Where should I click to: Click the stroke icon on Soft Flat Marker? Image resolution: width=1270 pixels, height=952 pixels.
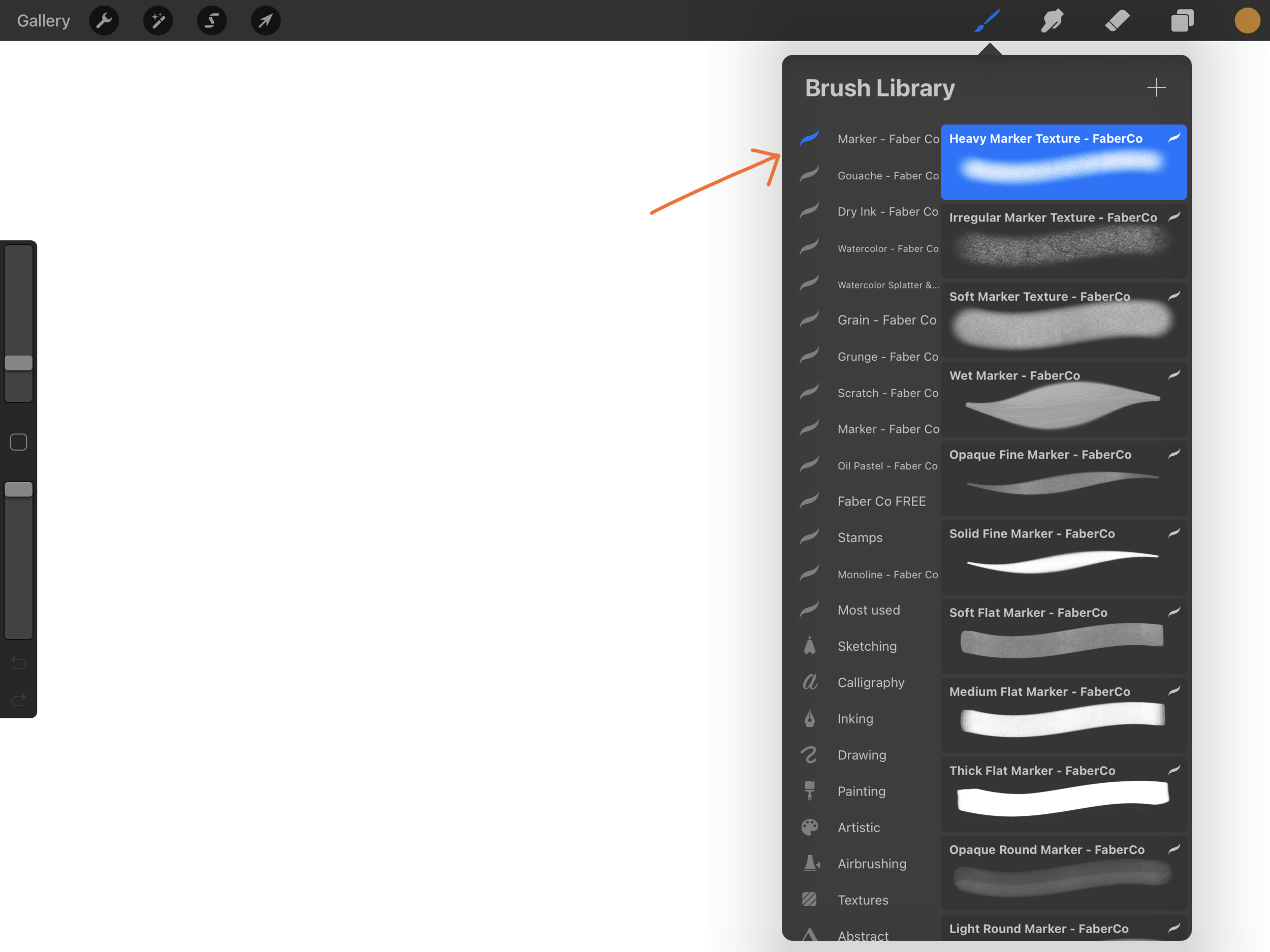[1174, 612]
